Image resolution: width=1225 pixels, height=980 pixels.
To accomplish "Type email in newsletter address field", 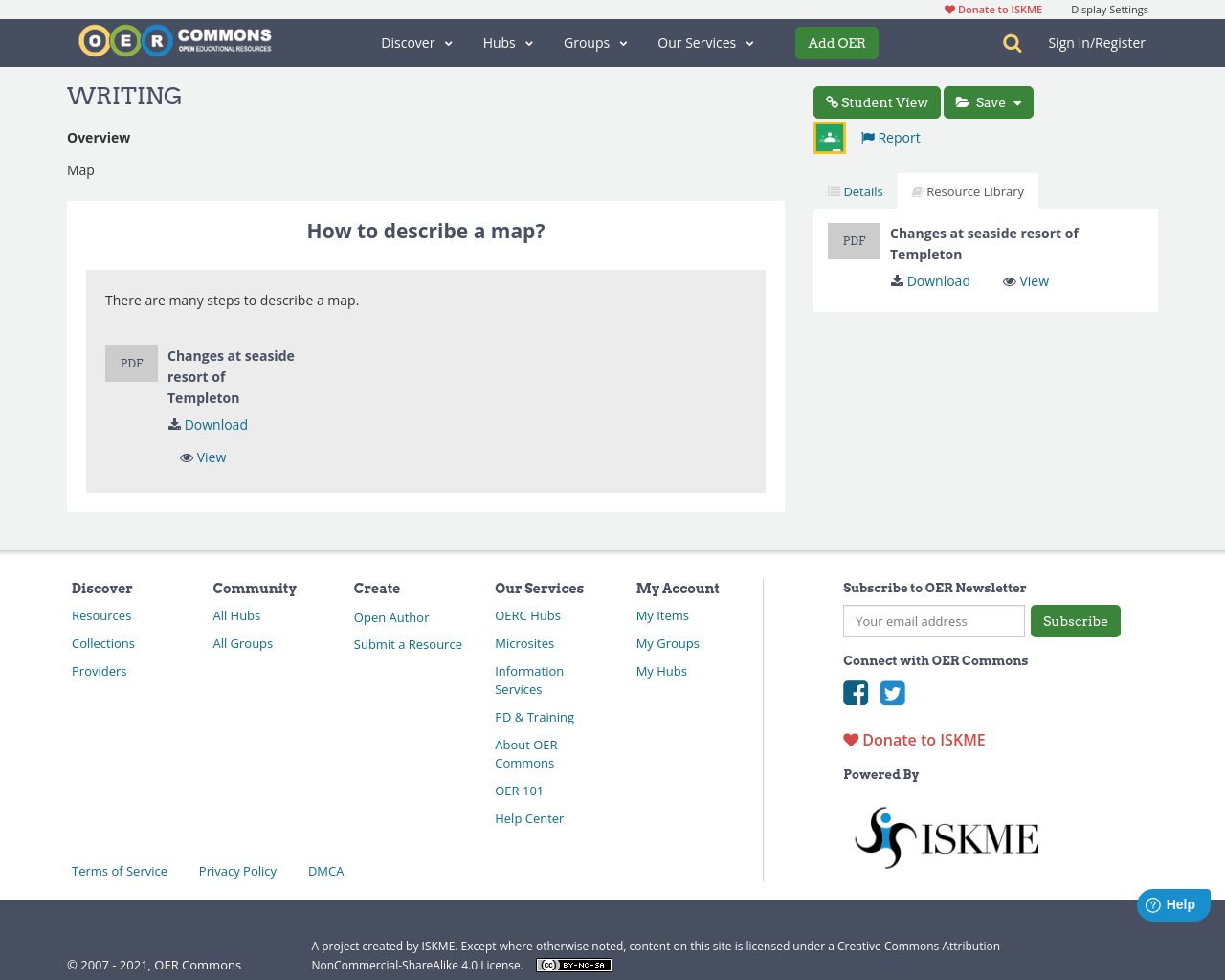I will pos(933,620).
